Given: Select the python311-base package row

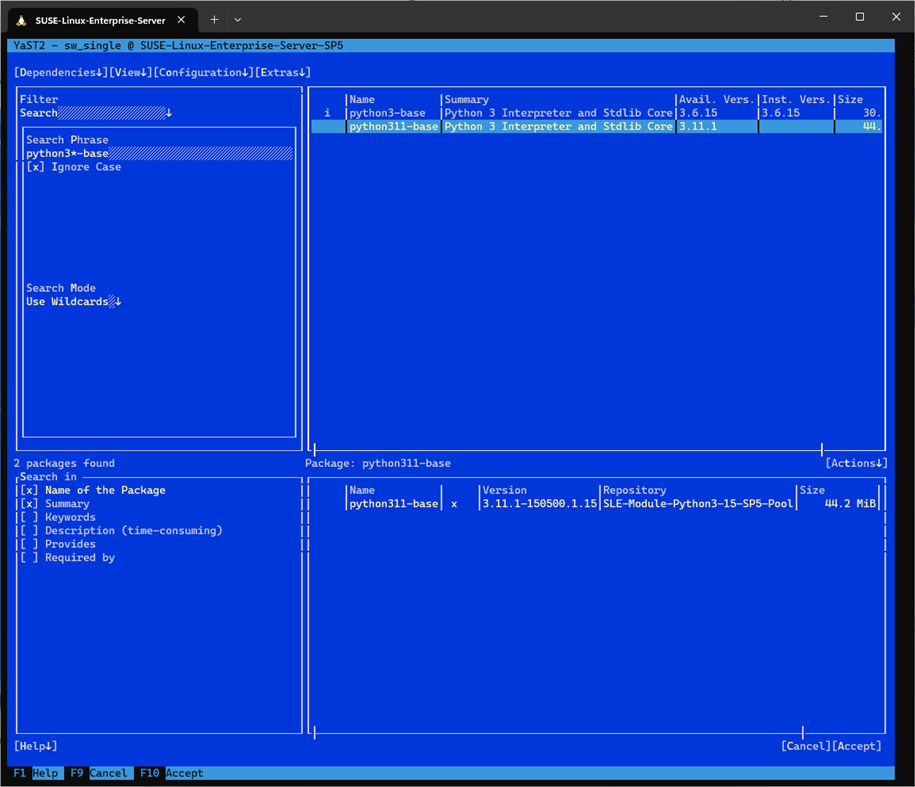Looking at the screenshot, I should click(596, 127).
